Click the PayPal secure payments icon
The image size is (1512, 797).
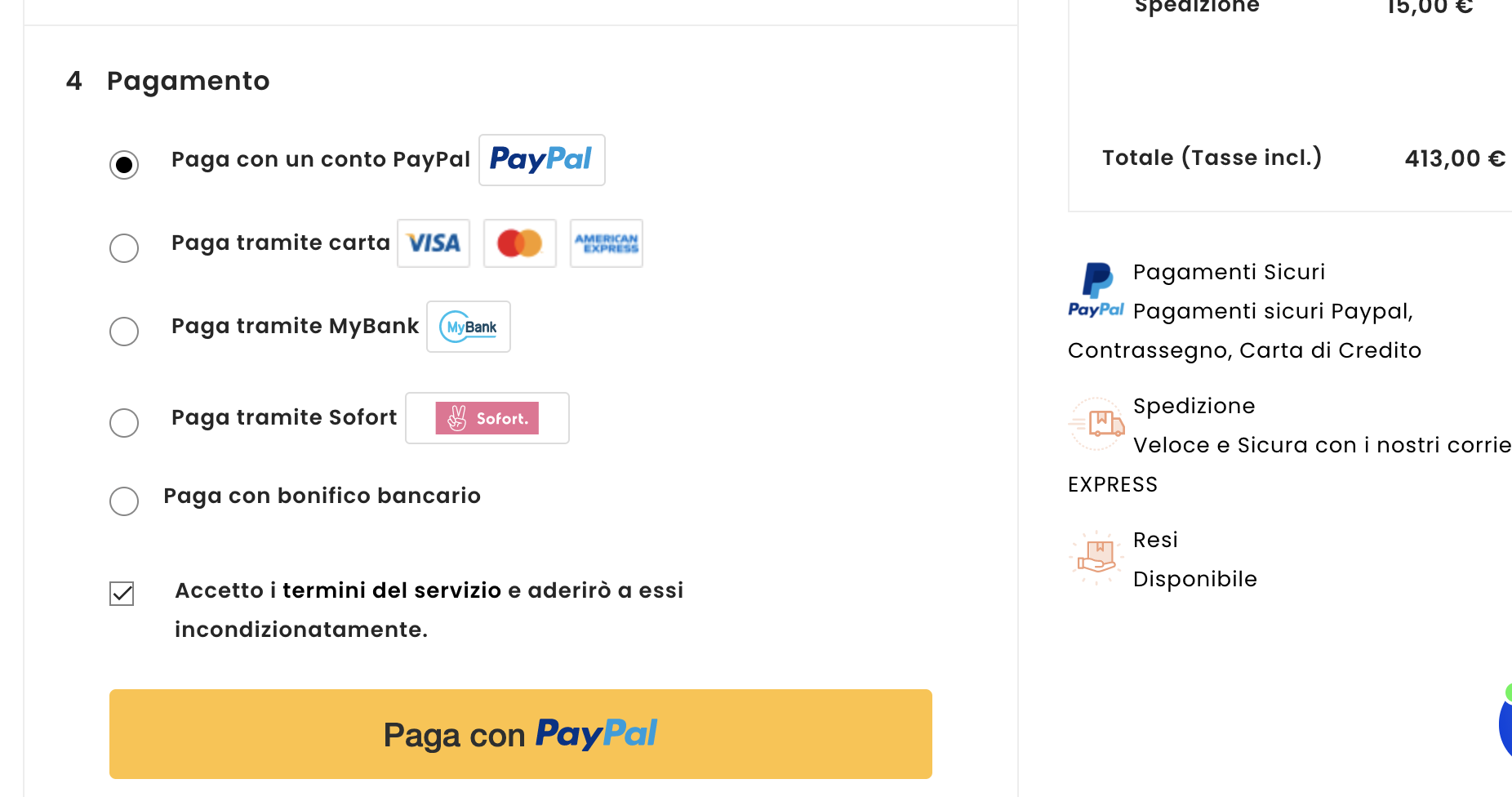coord(1096,289)
